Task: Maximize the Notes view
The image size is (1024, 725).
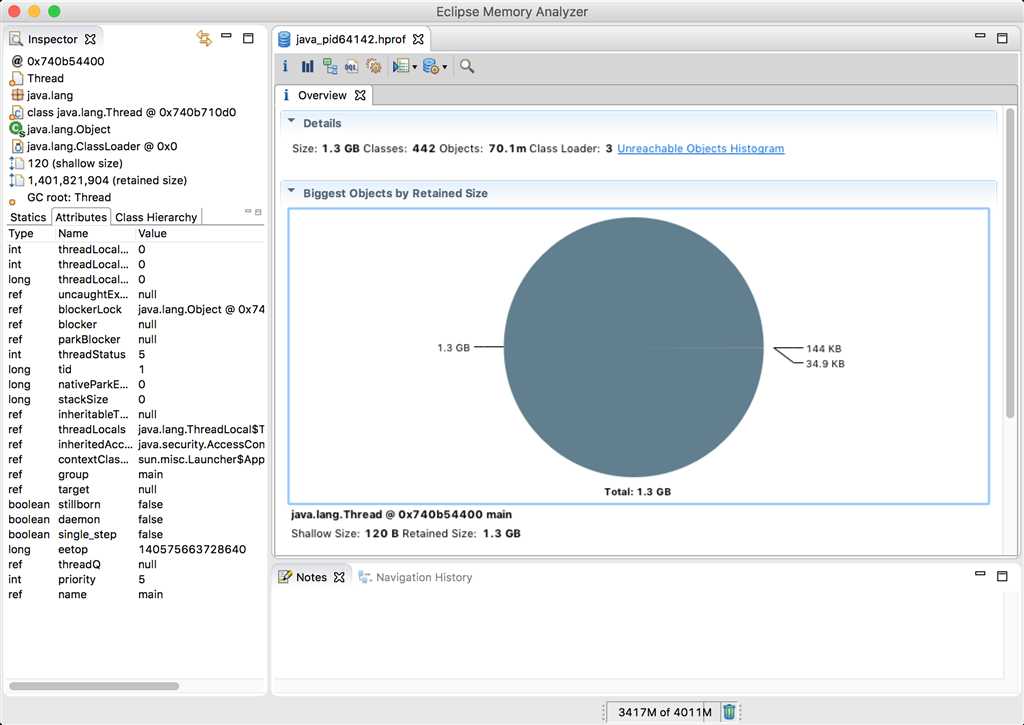Action: [1002, 575]
